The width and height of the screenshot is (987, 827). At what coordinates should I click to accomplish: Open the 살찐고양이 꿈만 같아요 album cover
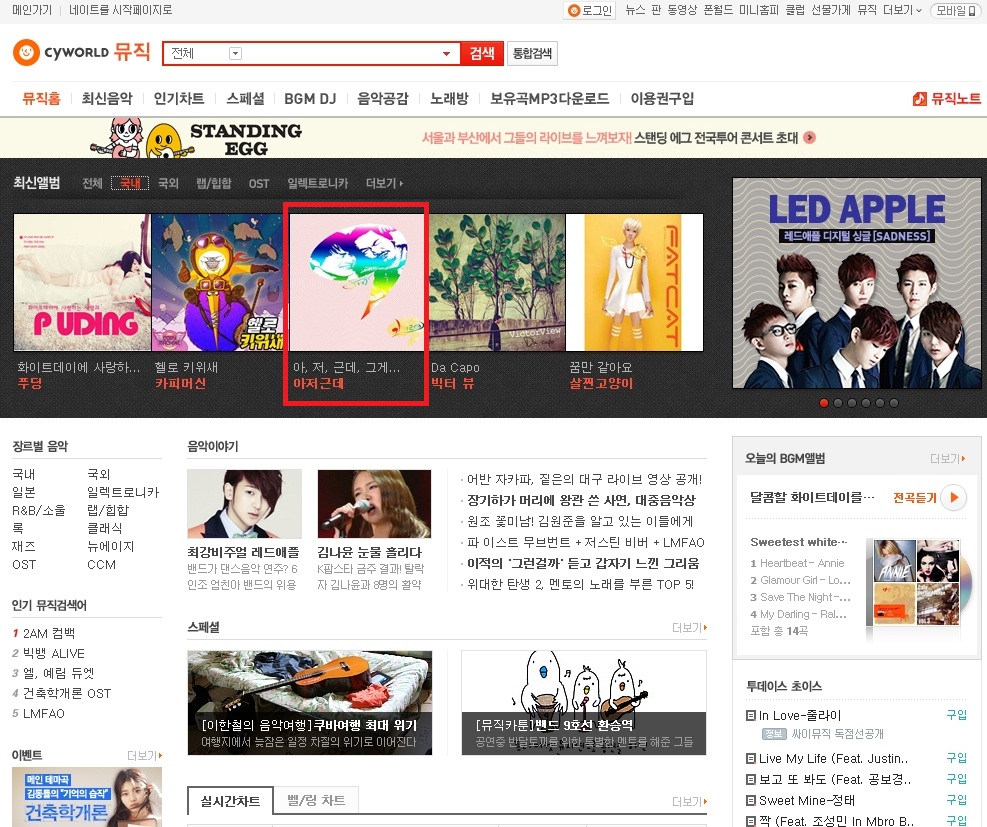634,282
